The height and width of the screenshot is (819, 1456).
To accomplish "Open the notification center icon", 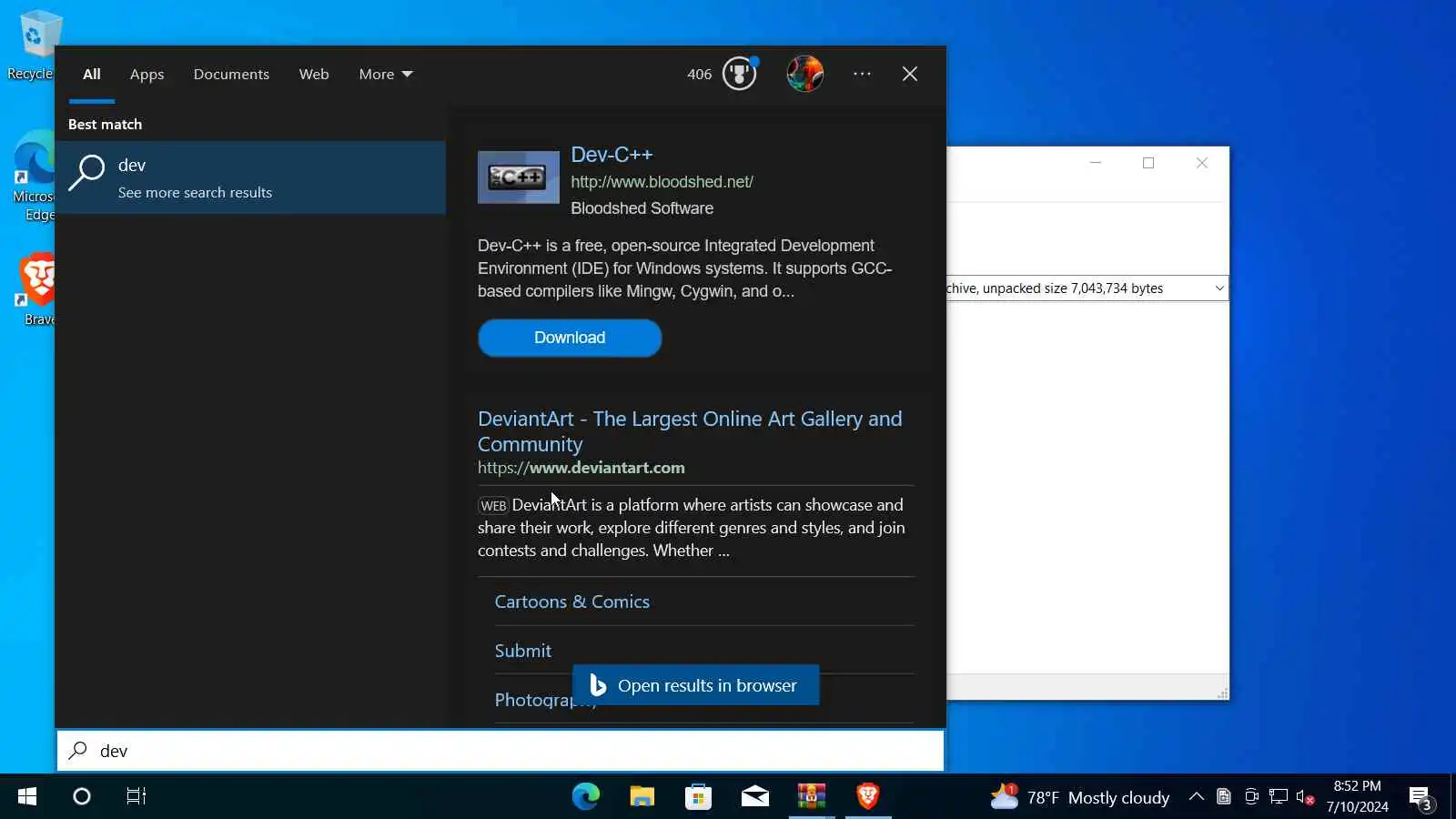I will [1421, 798].
